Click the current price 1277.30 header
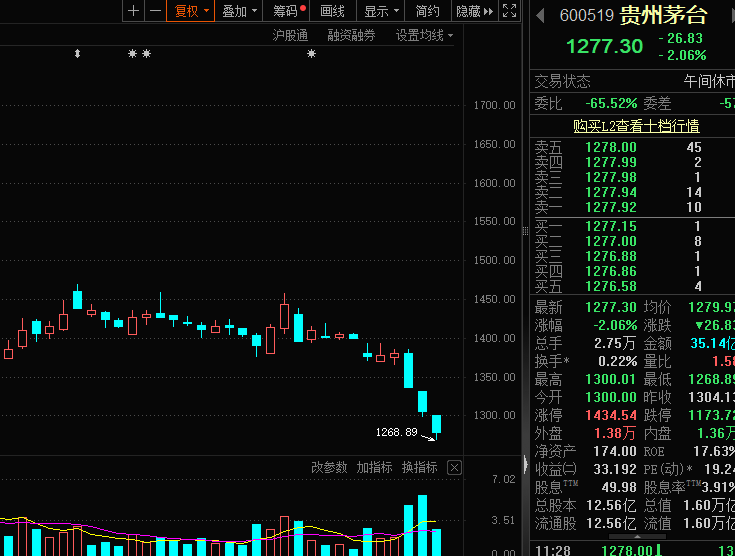Screen dimensions: 735x556 [x=604, y=46]
